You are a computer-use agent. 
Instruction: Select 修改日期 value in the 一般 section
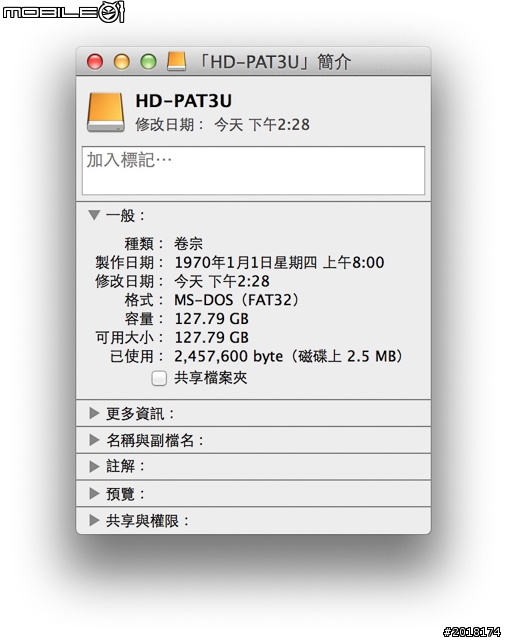222,281
